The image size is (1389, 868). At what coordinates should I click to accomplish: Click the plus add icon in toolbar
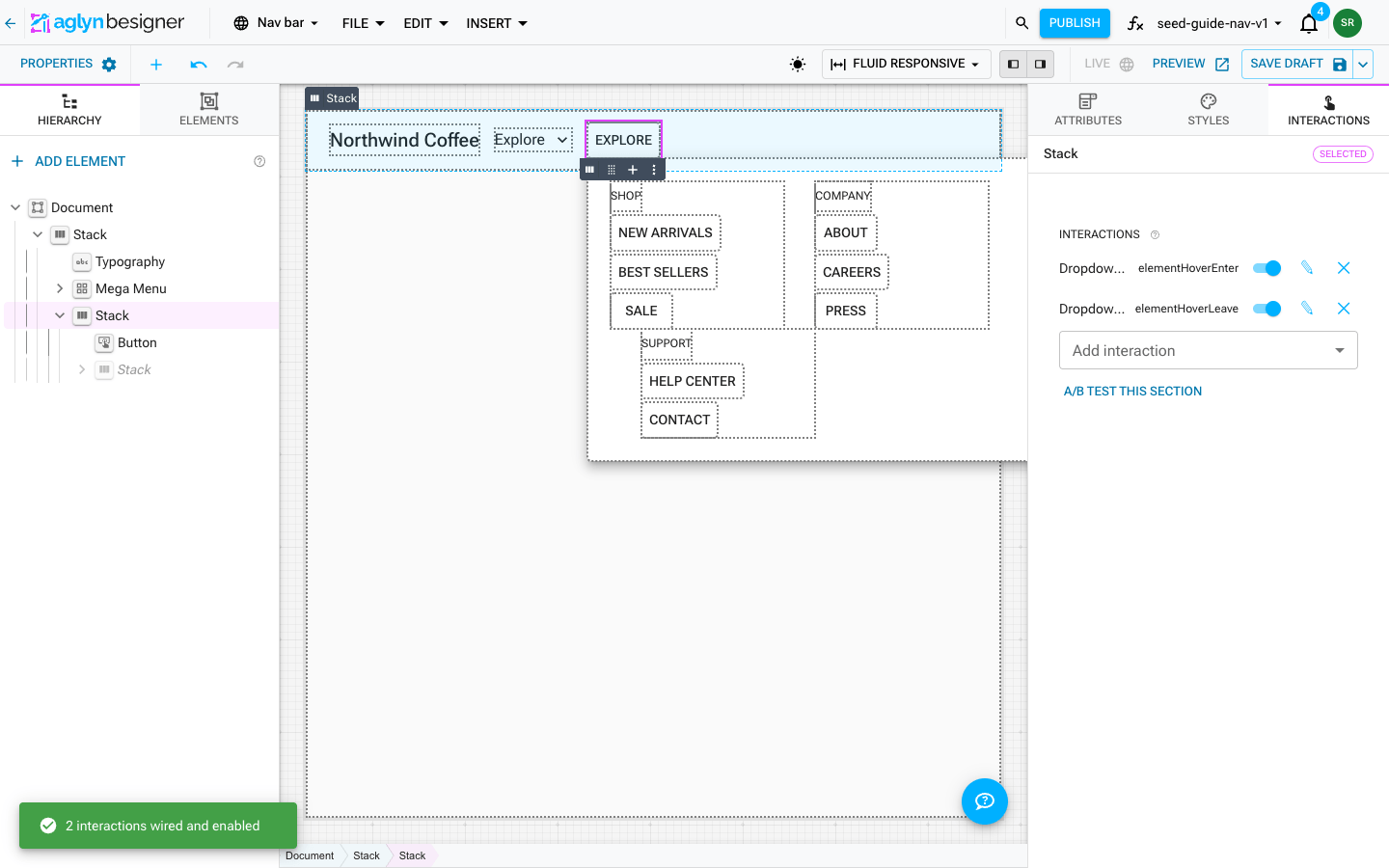[156, 65]
